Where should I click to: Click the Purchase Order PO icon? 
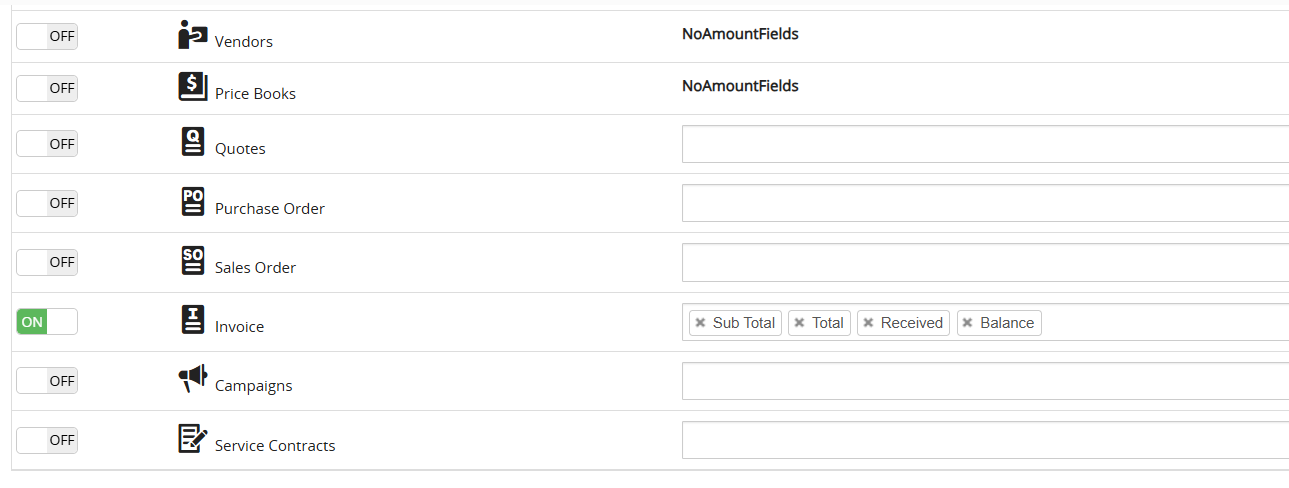pos(193,202)
